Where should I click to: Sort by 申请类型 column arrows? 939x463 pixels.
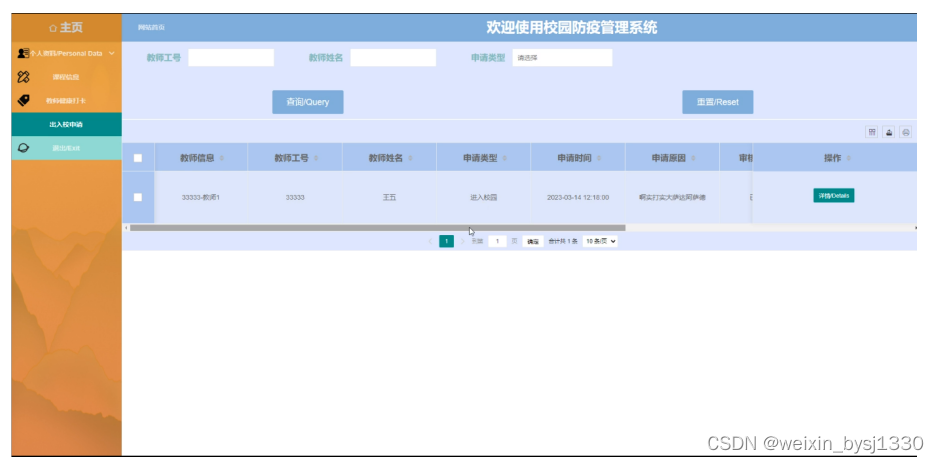tap(505, 158)
